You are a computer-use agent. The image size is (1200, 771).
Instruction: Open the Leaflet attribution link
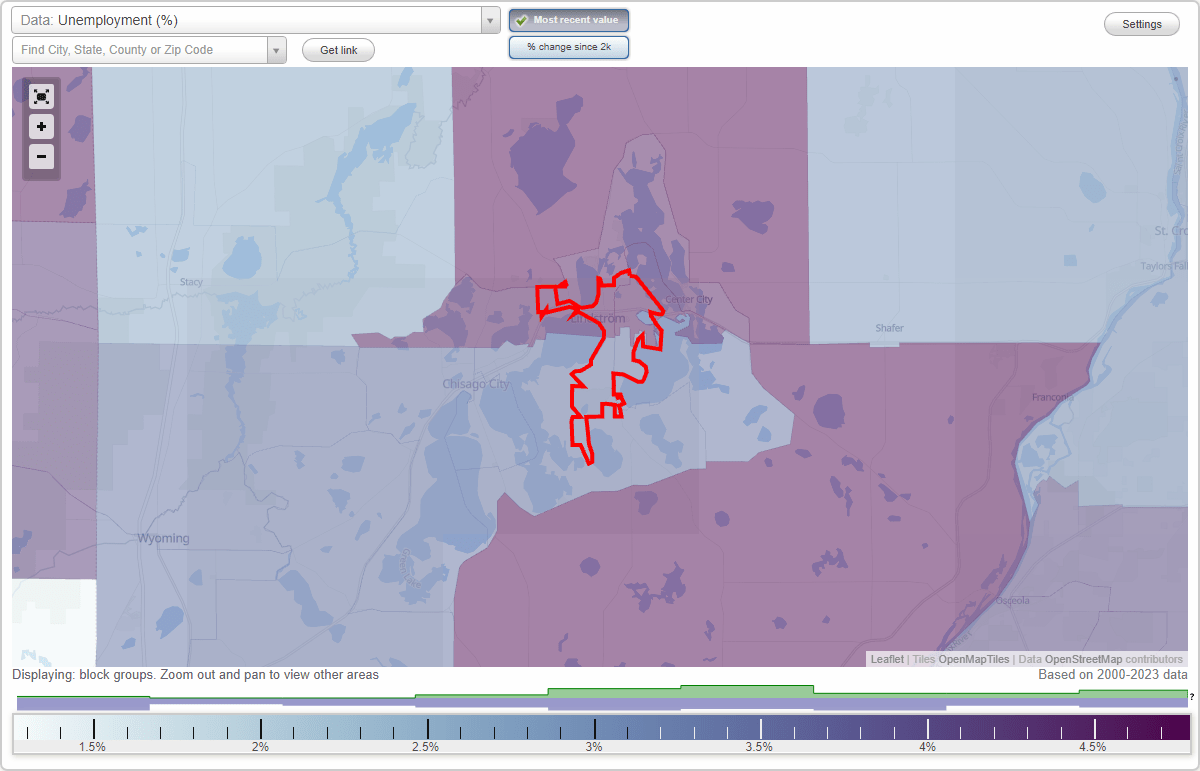point(887,659)
